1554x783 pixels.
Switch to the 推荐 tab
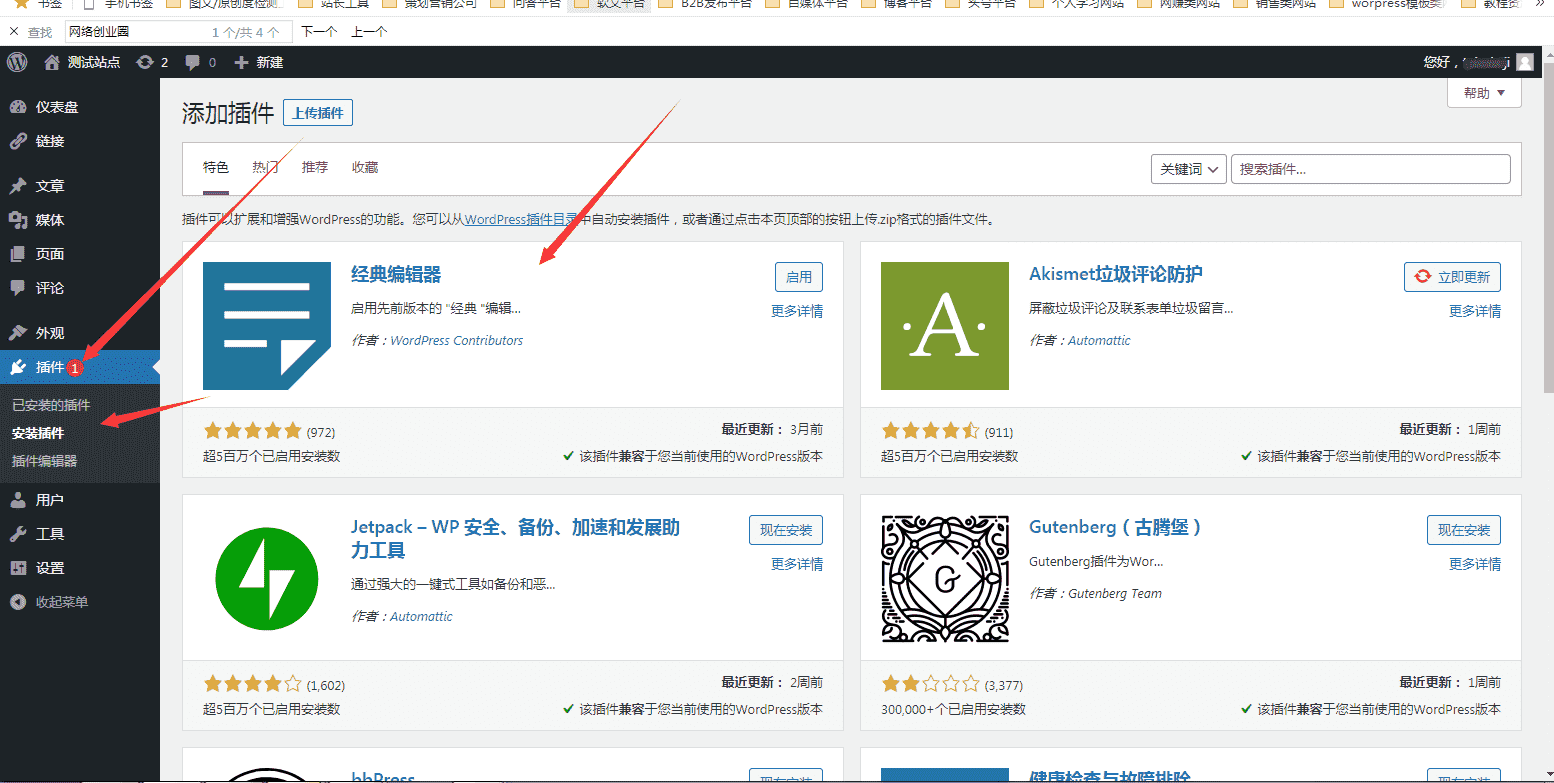pos(315,167)
